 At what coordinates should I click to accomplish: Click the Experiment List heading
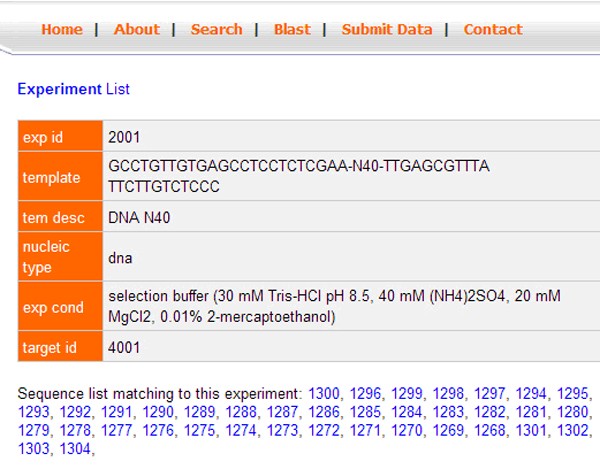(74, 89)
